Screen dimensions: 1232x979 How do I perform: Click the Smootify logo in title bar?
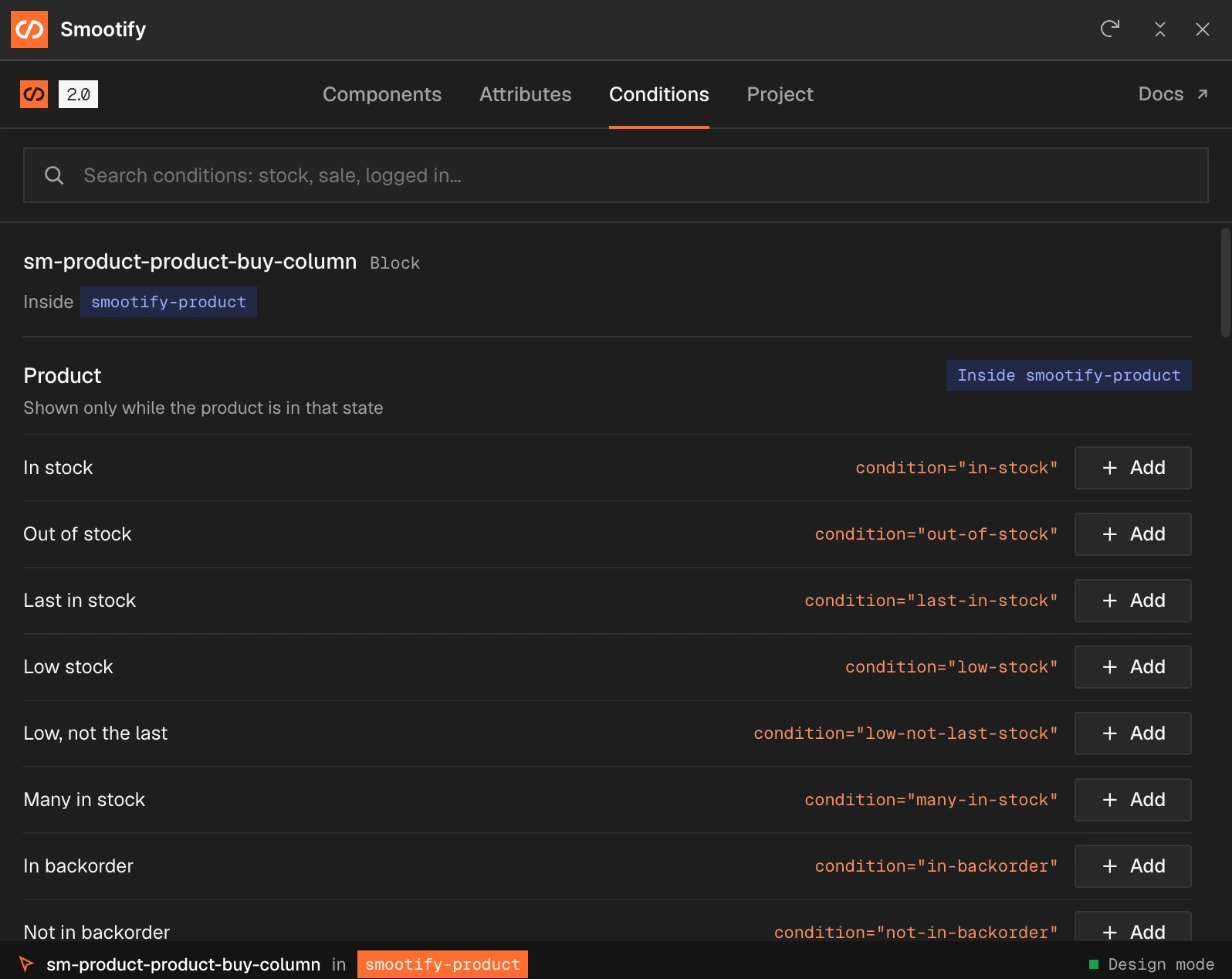[29, 29]
